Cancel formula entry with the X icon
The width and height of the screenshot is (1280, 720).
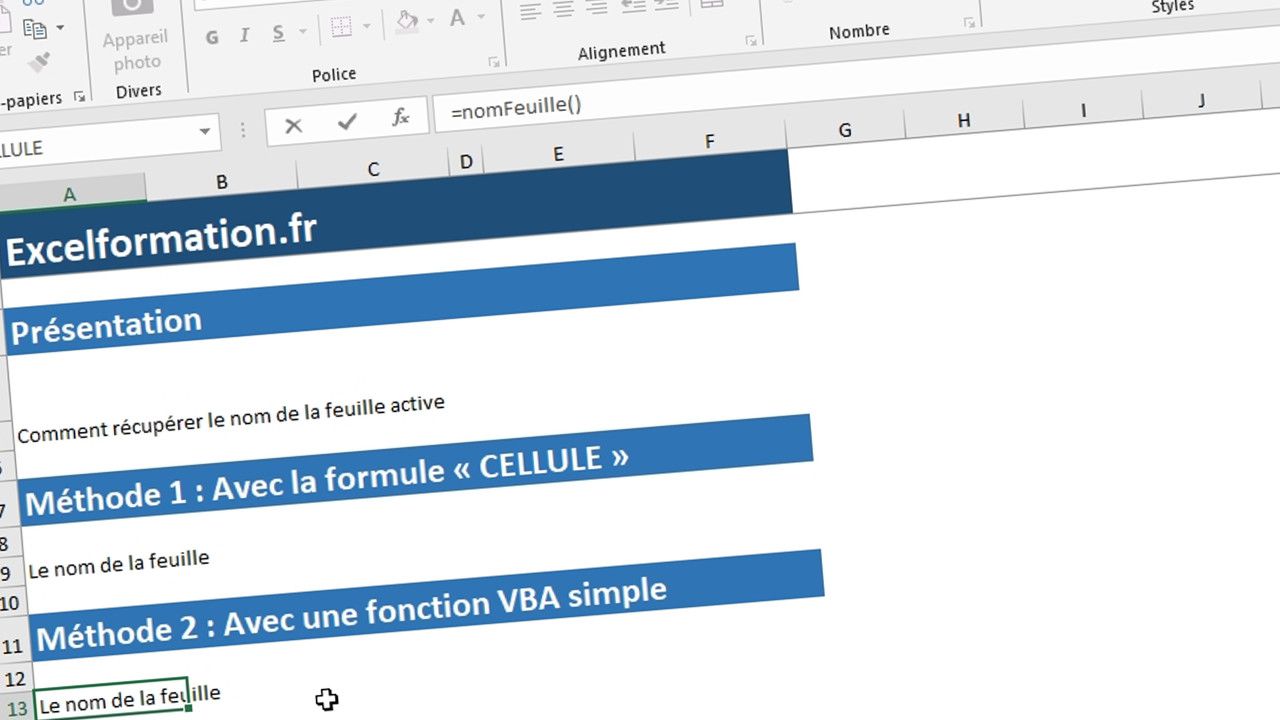[293, 125]
